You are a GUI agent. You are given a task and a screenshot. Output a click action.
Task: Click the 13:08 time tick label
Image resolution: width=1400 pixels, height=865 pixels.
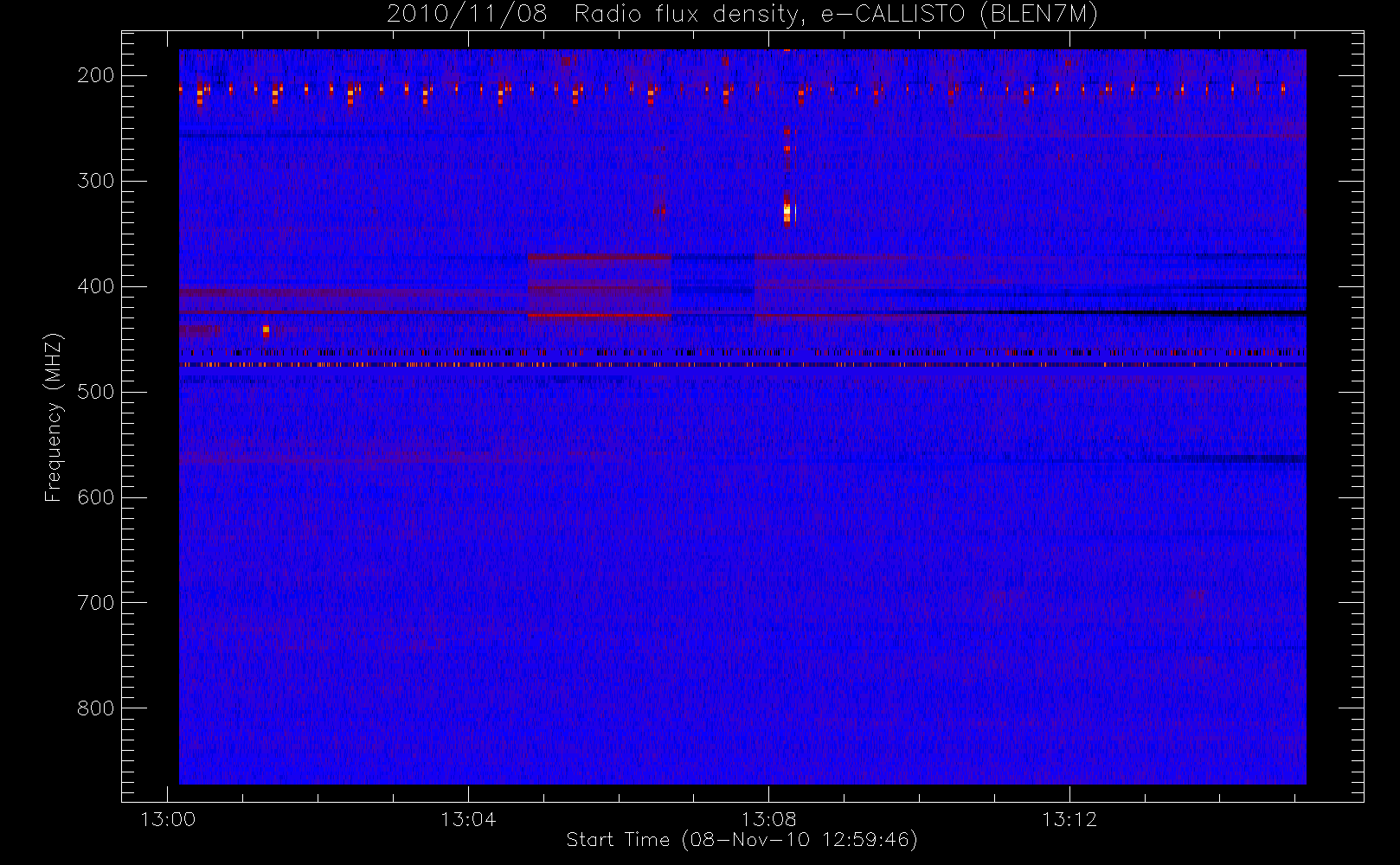pos(769,819)
